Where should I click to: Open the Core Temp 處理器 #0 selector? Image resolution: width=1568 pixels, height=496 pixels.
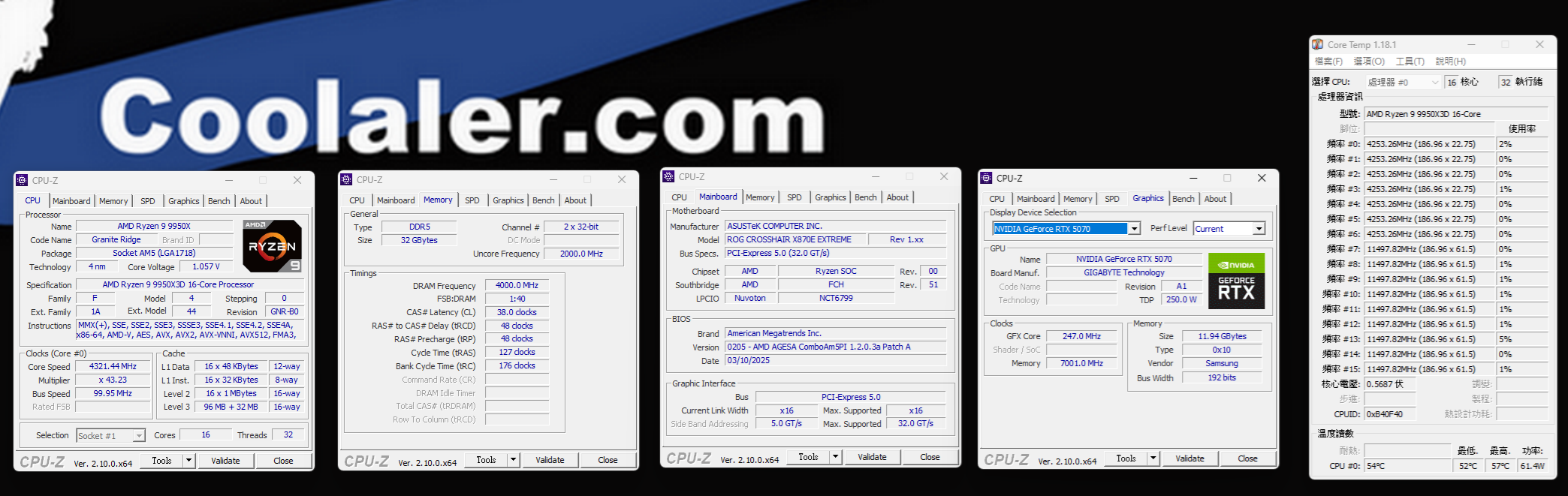click(1404, 82)
